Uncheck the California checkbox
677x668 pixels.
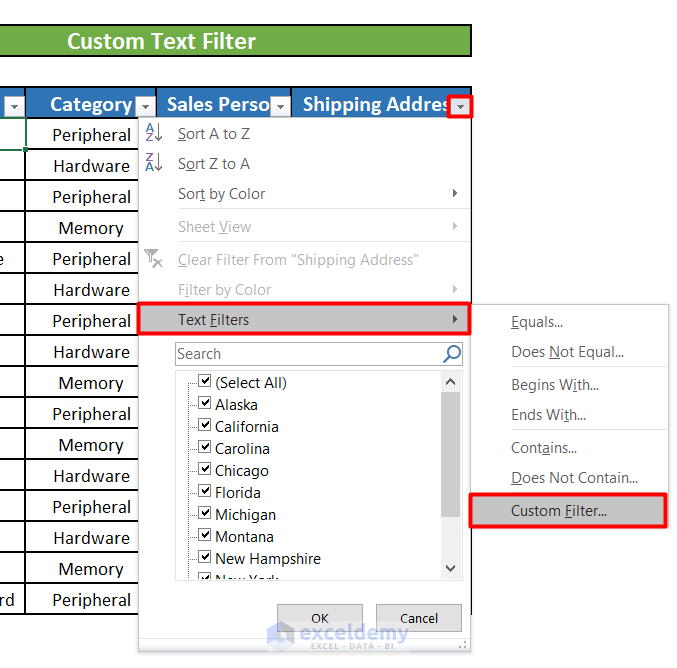(x=205, y=426)
